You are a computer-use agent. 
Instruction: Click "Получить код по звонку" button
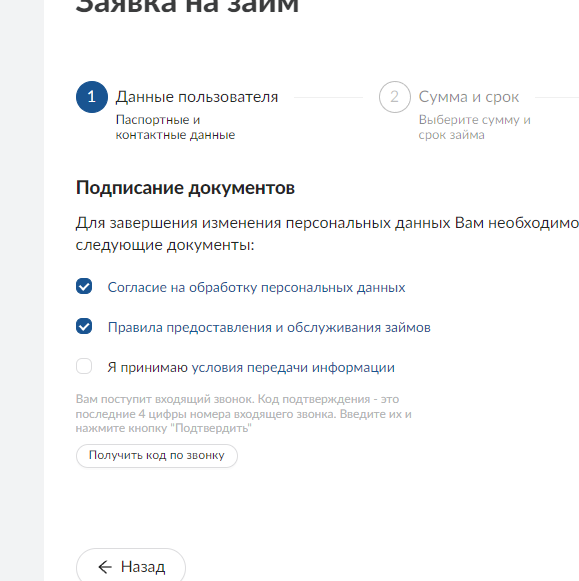pyautogui.click(x=157, y=456)
